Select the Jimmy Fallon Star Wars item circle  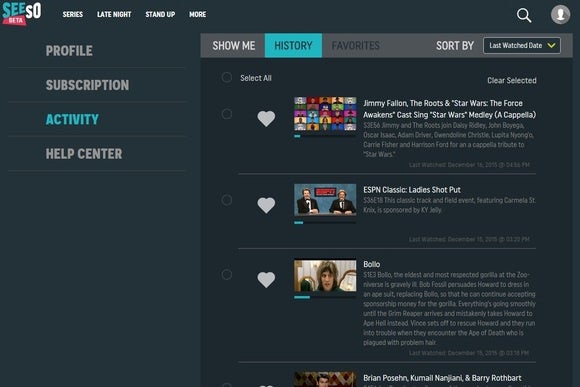point(227,114)
